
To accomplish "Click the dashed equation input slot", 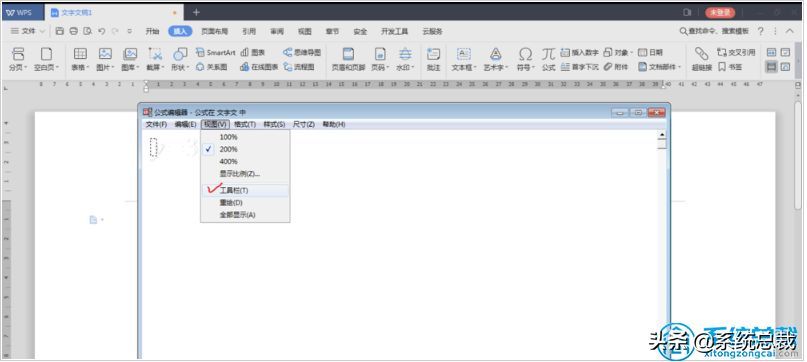I will coord(153,147).
